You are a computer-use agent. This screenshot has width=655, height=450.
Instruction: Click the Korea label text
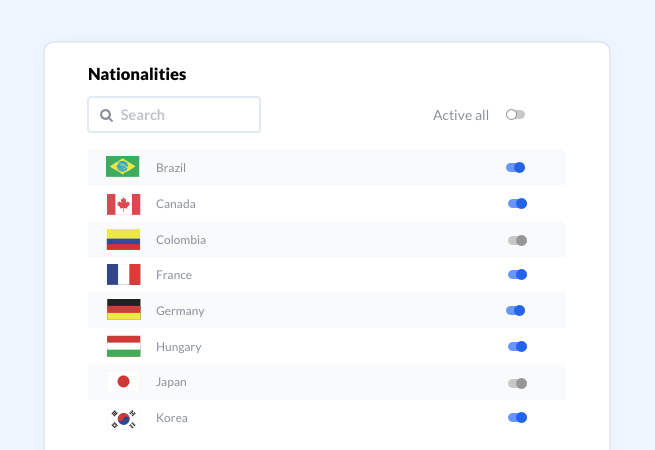[172, 418]
